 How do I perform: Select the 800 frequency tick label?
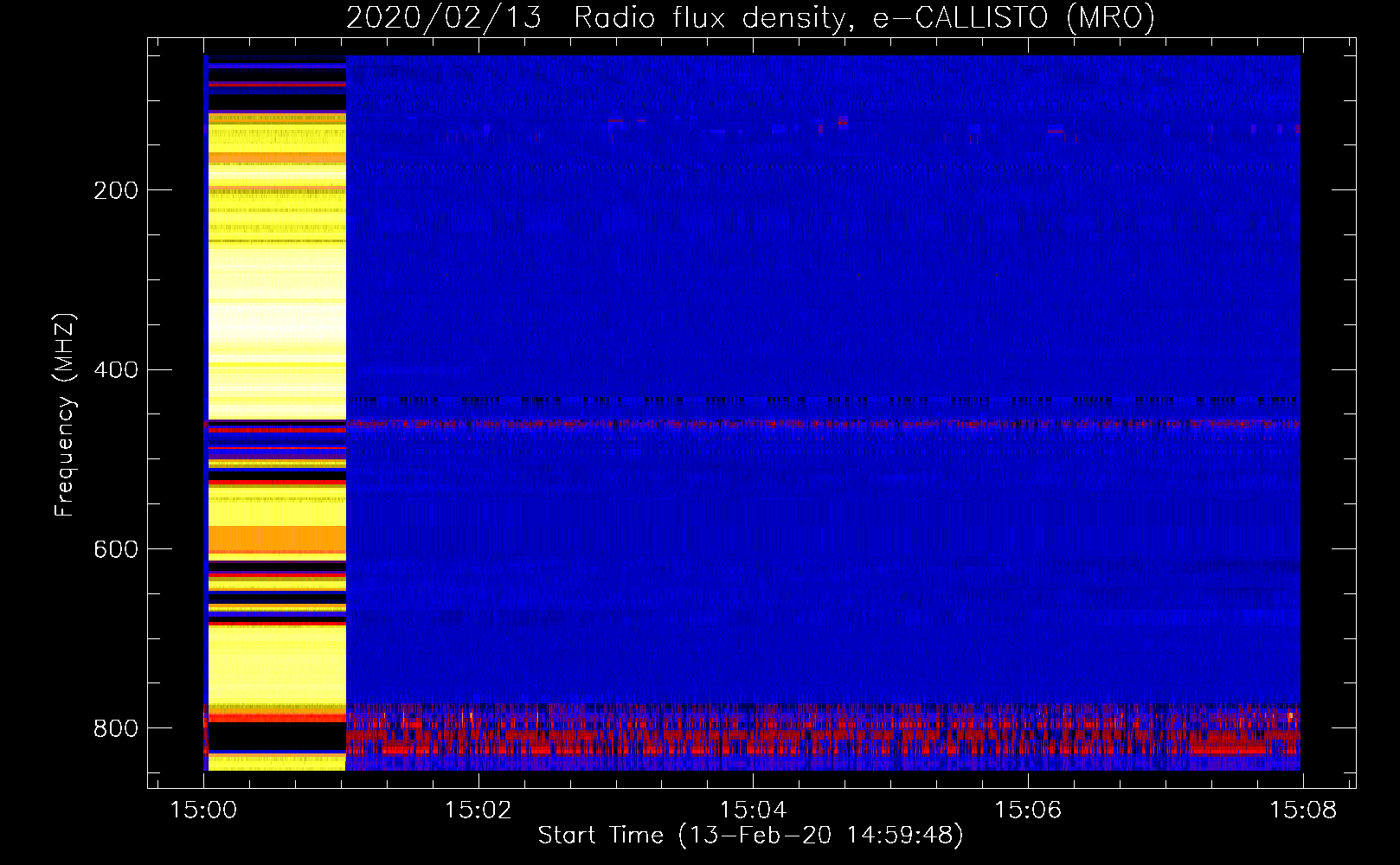point(116,728)
